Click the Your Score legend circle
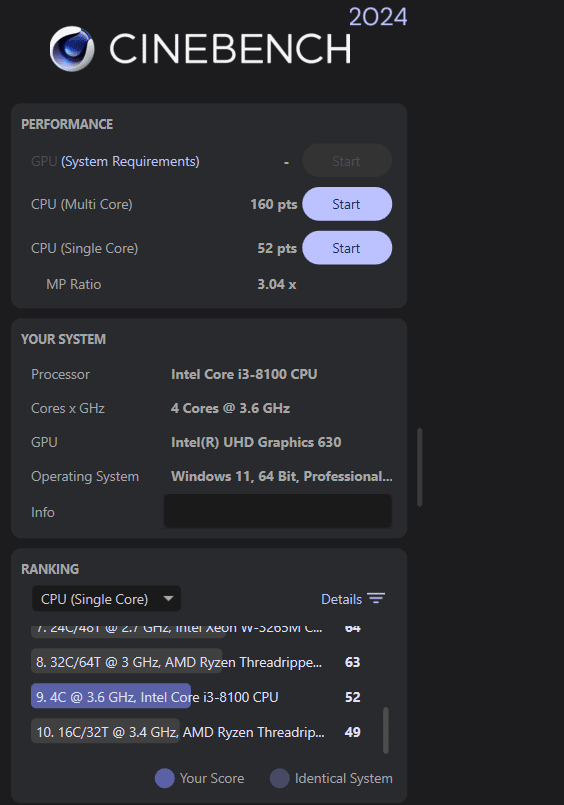Image resolution: width=564 pixels, height=805 pixels. [165, 778]
